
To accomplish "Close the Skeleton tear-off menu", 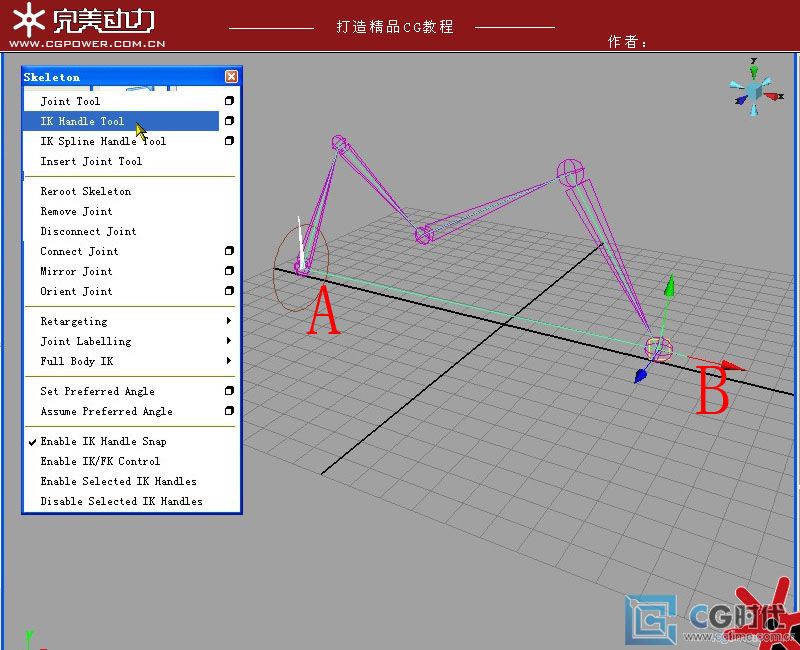I will pos(231,77).
